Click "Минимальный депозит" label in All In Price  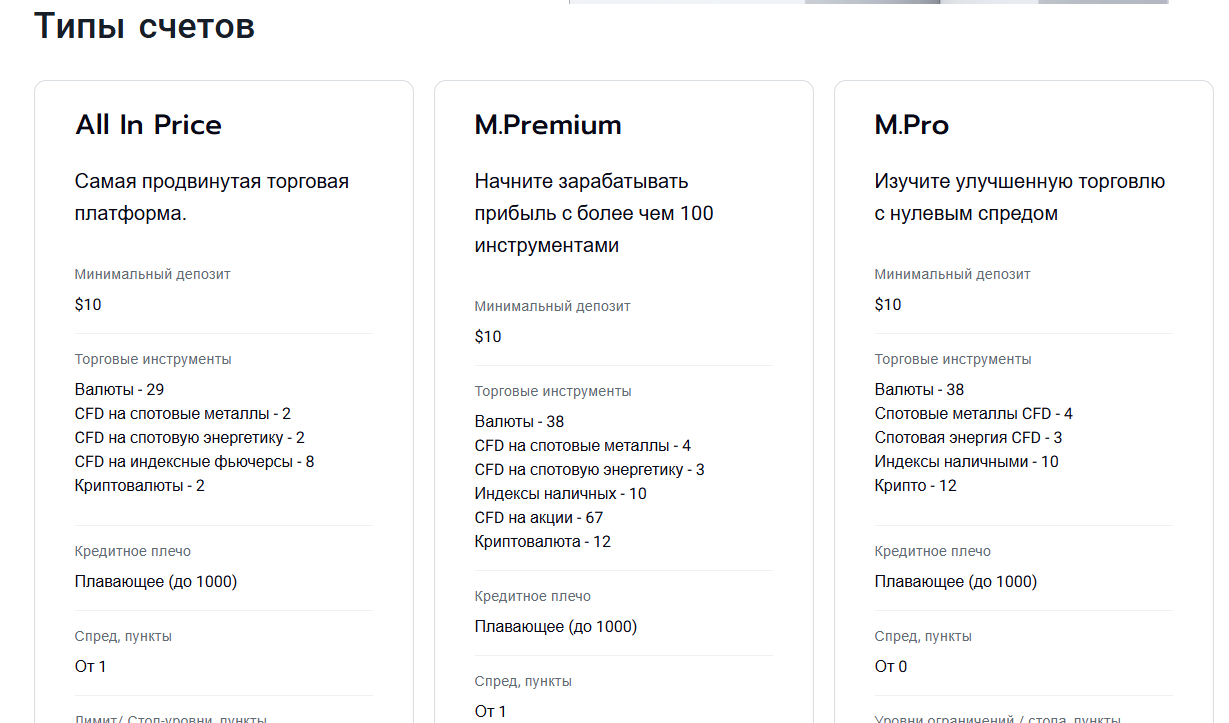point(153,274)
